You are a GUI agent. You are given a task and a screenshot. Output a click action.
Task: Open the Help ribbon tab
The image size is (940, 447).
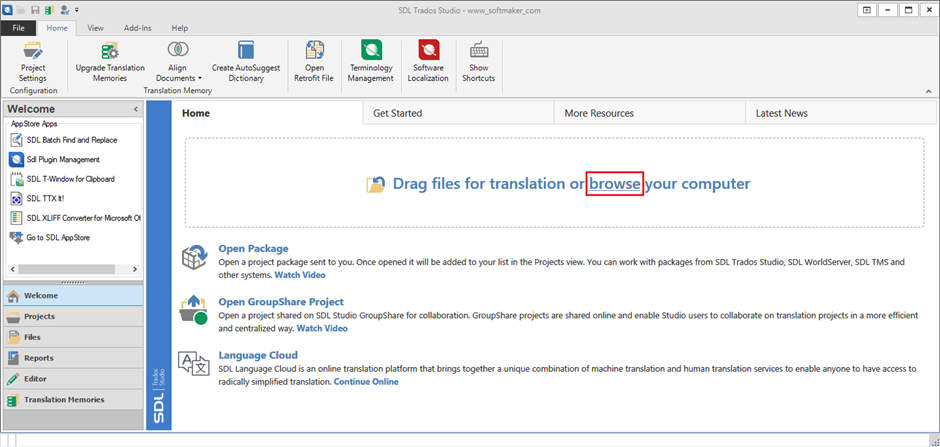[180, 28]
